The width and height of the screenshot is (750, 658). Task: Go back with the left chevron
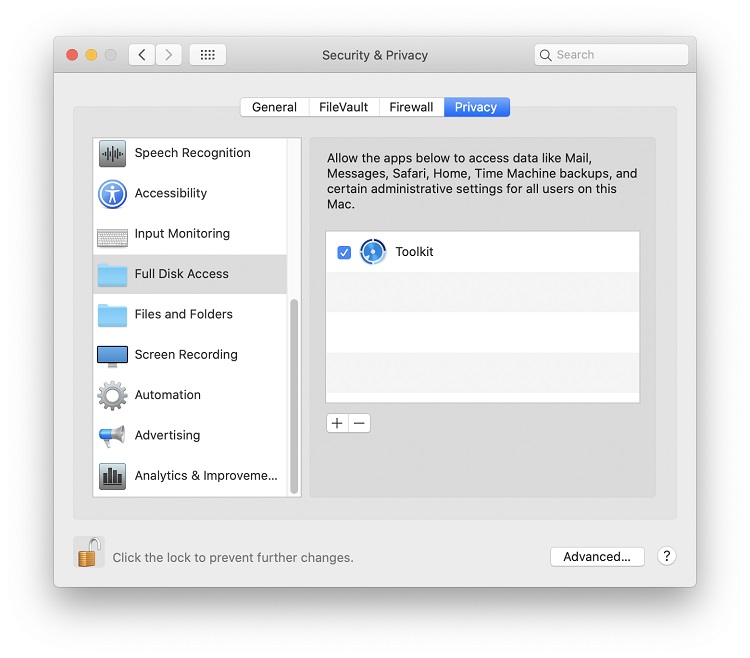142,55
